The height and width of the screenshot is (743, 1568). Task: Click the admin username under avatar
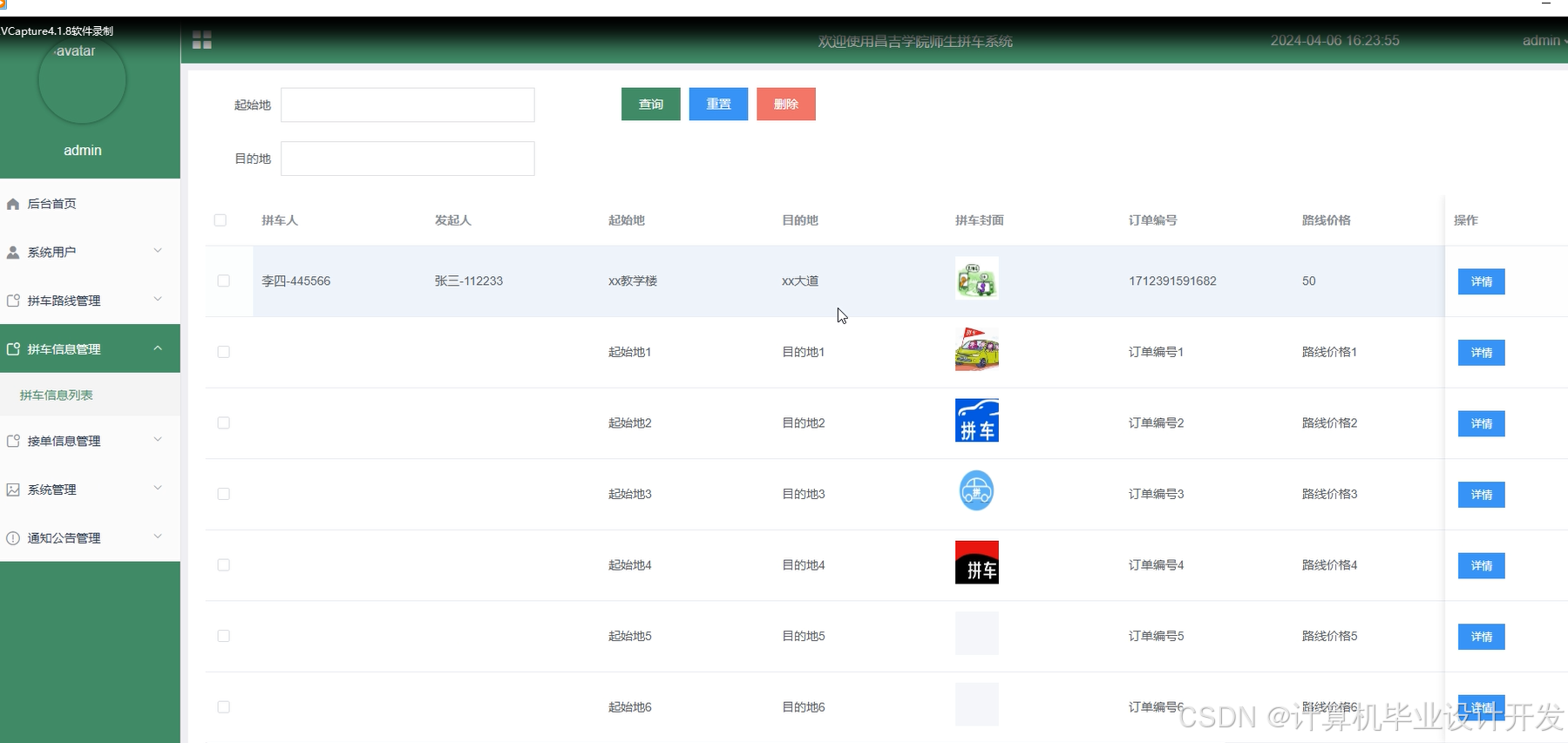point(83,151)
